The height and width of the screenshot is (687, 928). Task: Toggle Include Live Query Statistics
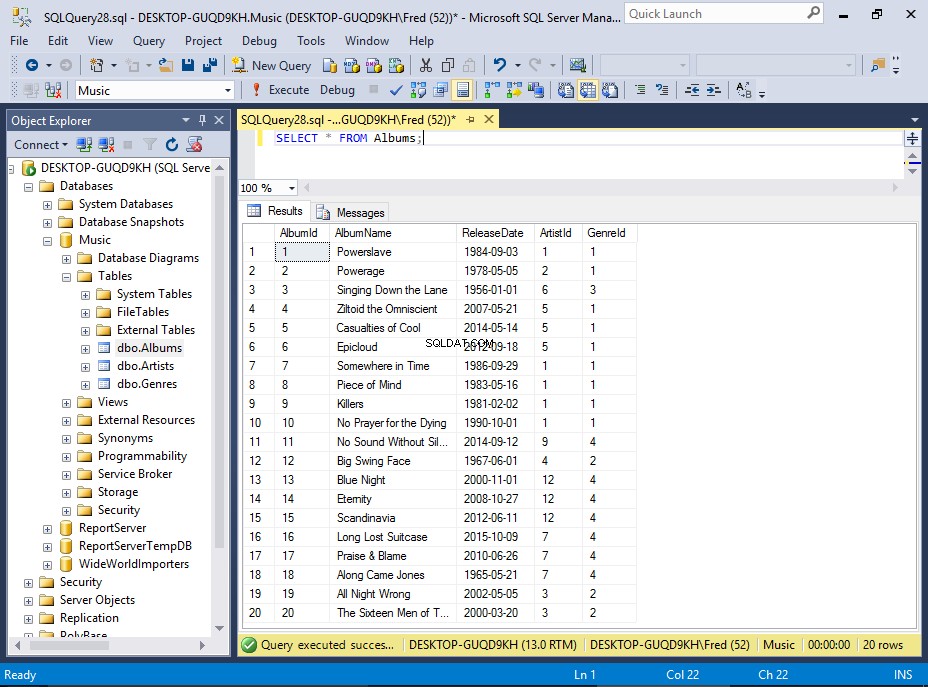pos(514,90)
